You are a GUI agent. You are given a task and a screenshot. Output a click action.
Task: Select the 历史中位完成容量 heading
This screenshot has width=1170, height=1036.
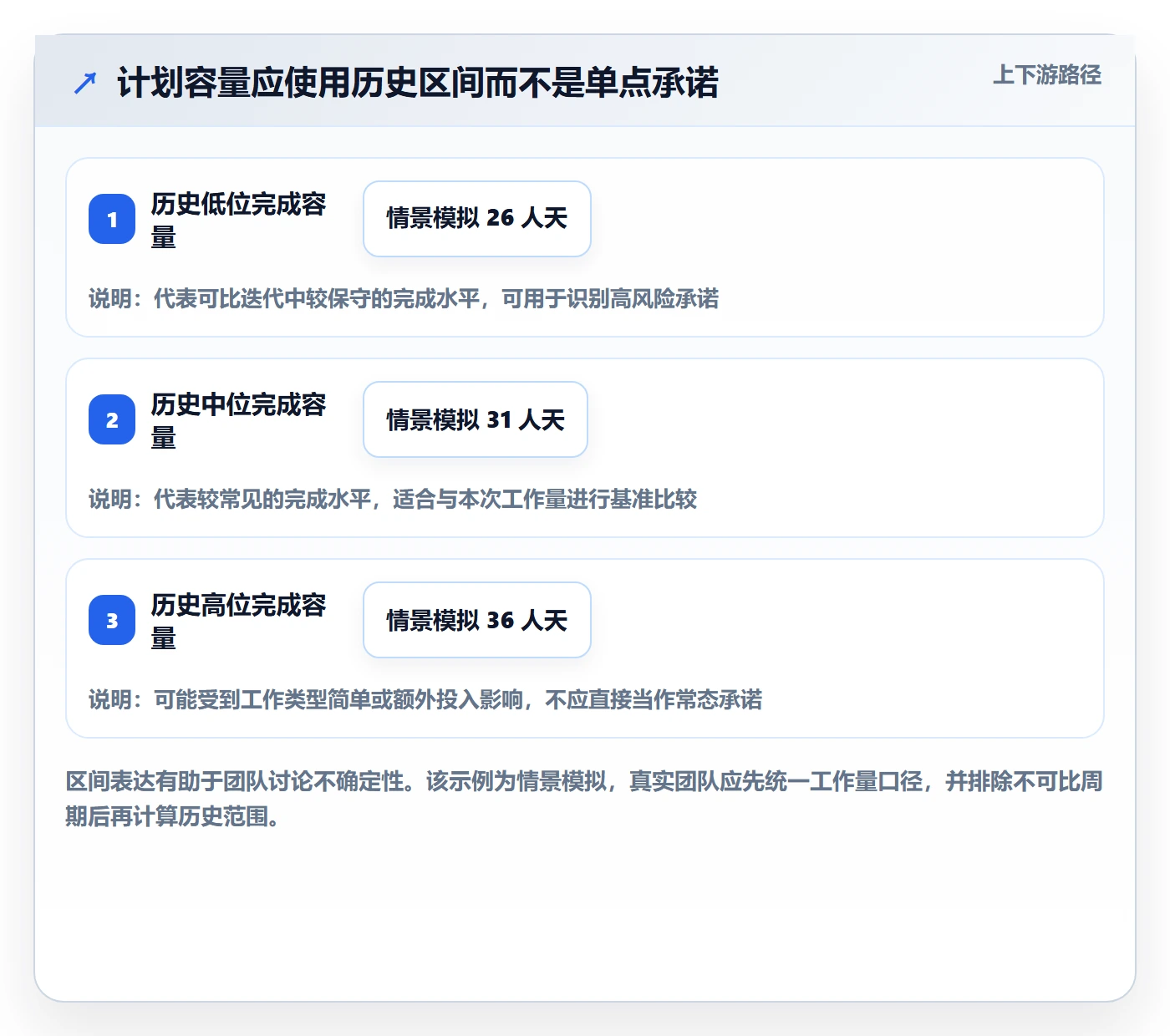tap(238, 420)
